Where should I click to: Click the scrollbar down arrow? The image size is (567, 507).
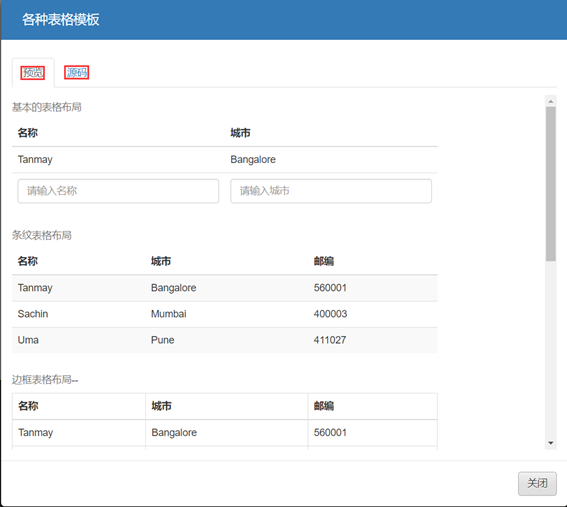(x=551, y=443)
